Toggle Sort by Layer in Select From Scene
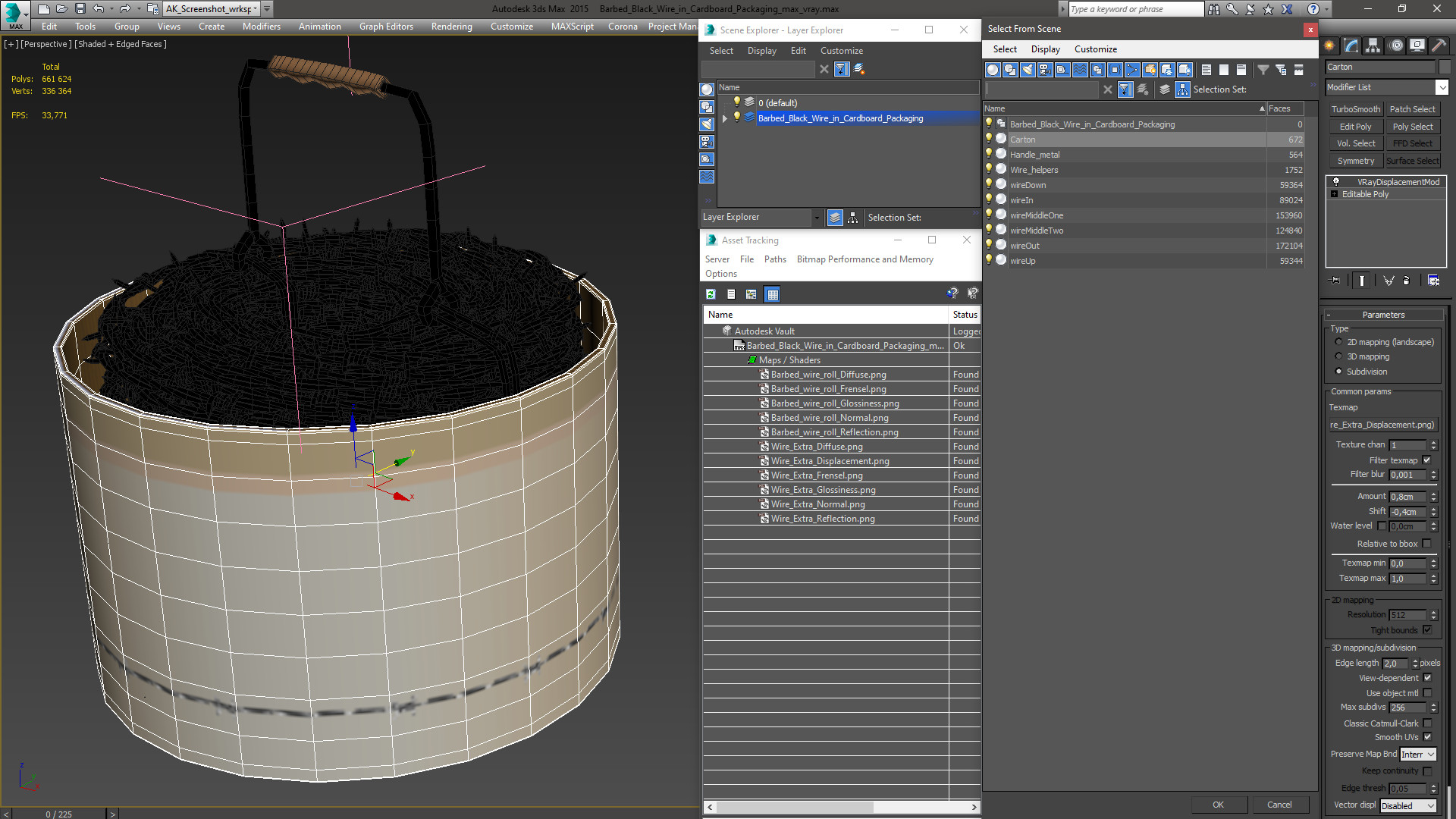The height and width of the screenshot is (819, 1456). [1165, 89]
